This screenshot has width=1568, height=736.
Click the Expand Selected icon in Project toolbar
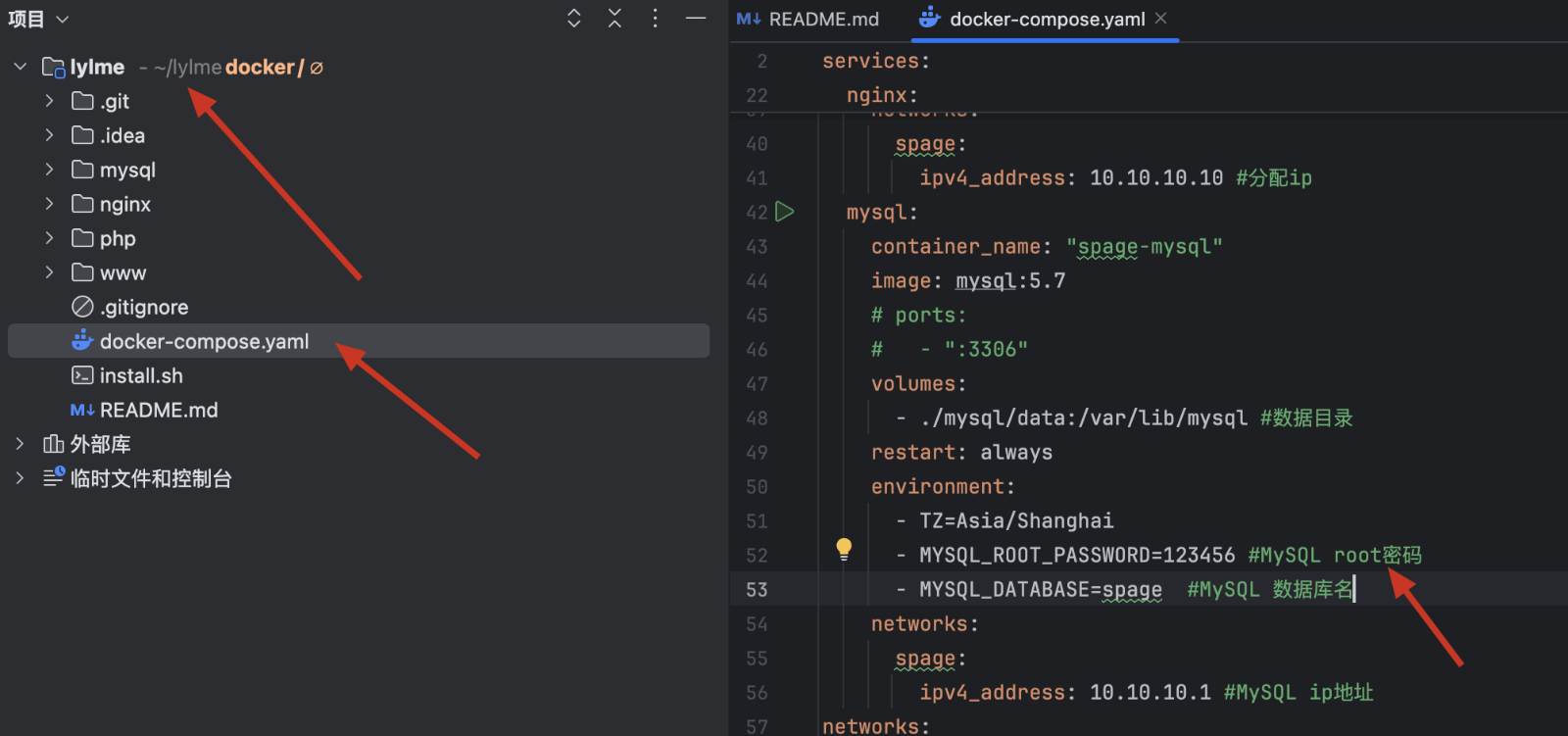point(574,19)
